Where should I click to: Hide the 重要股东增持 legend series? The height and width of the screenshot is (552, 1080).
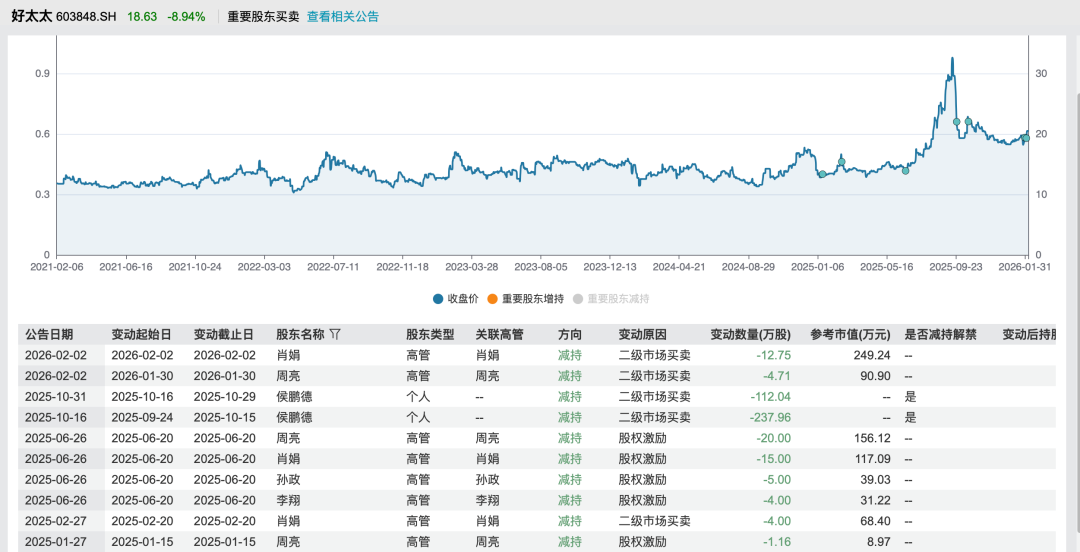[525, 299]
